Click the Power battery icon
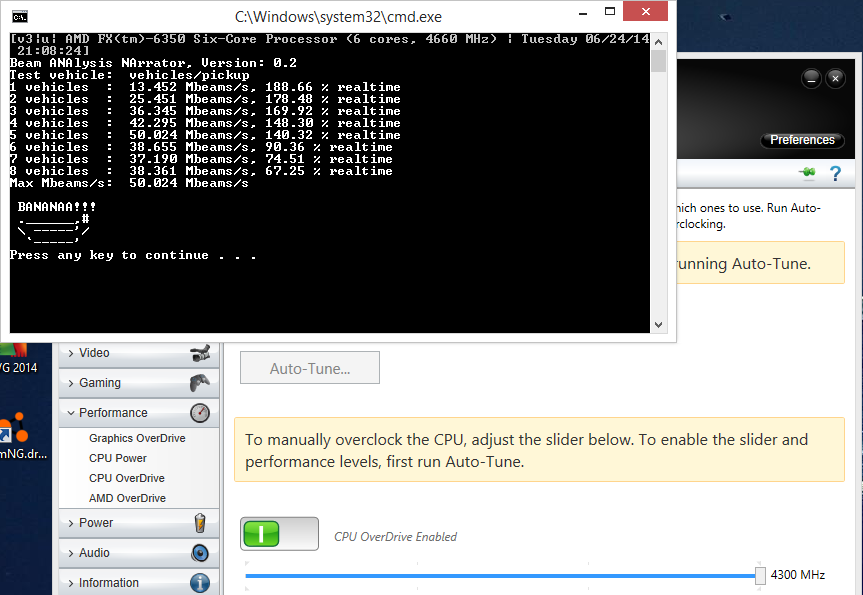This screenshot has width=863, height=595. (x=200, y=523)
